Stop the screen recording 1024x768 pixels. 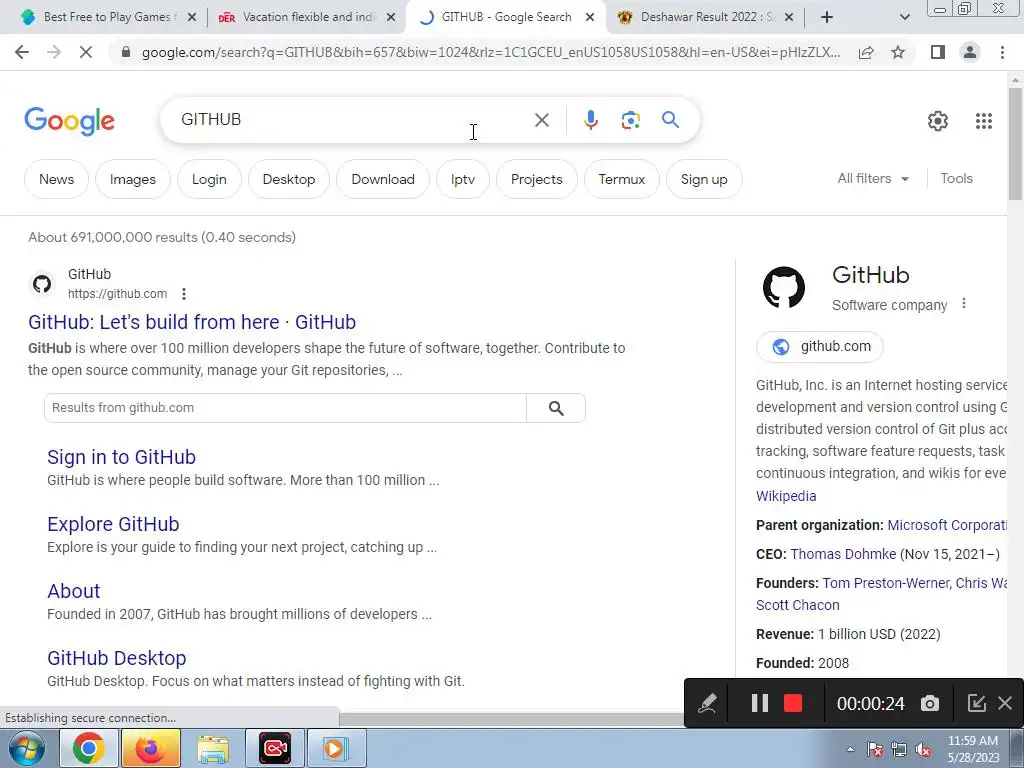pyautogui.click(x=793, y=703)
